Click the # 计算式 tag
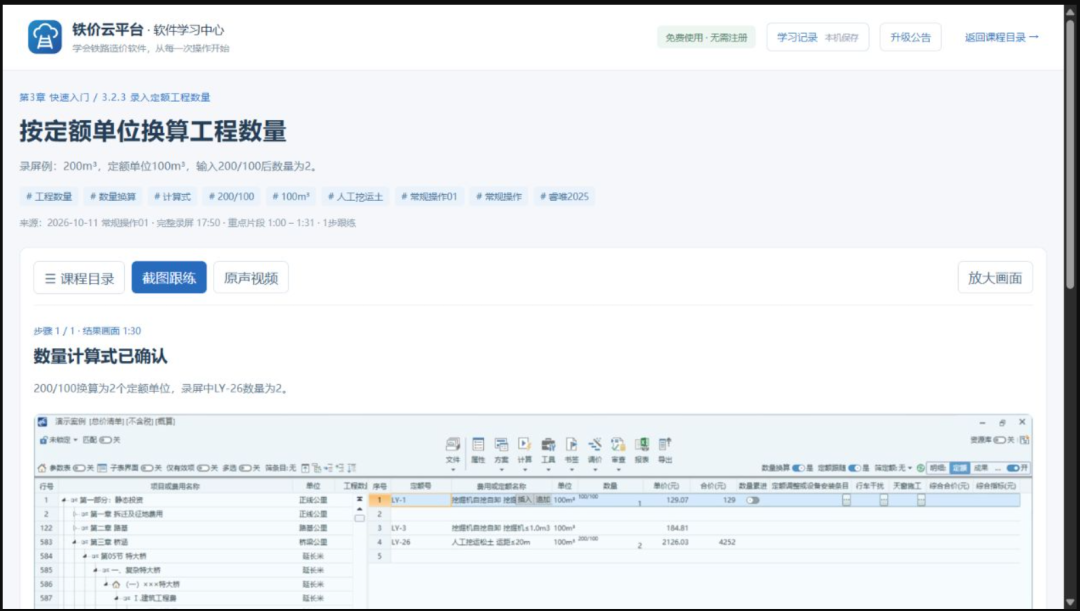This screenshot has width=1080, height=611. (172, 196)
